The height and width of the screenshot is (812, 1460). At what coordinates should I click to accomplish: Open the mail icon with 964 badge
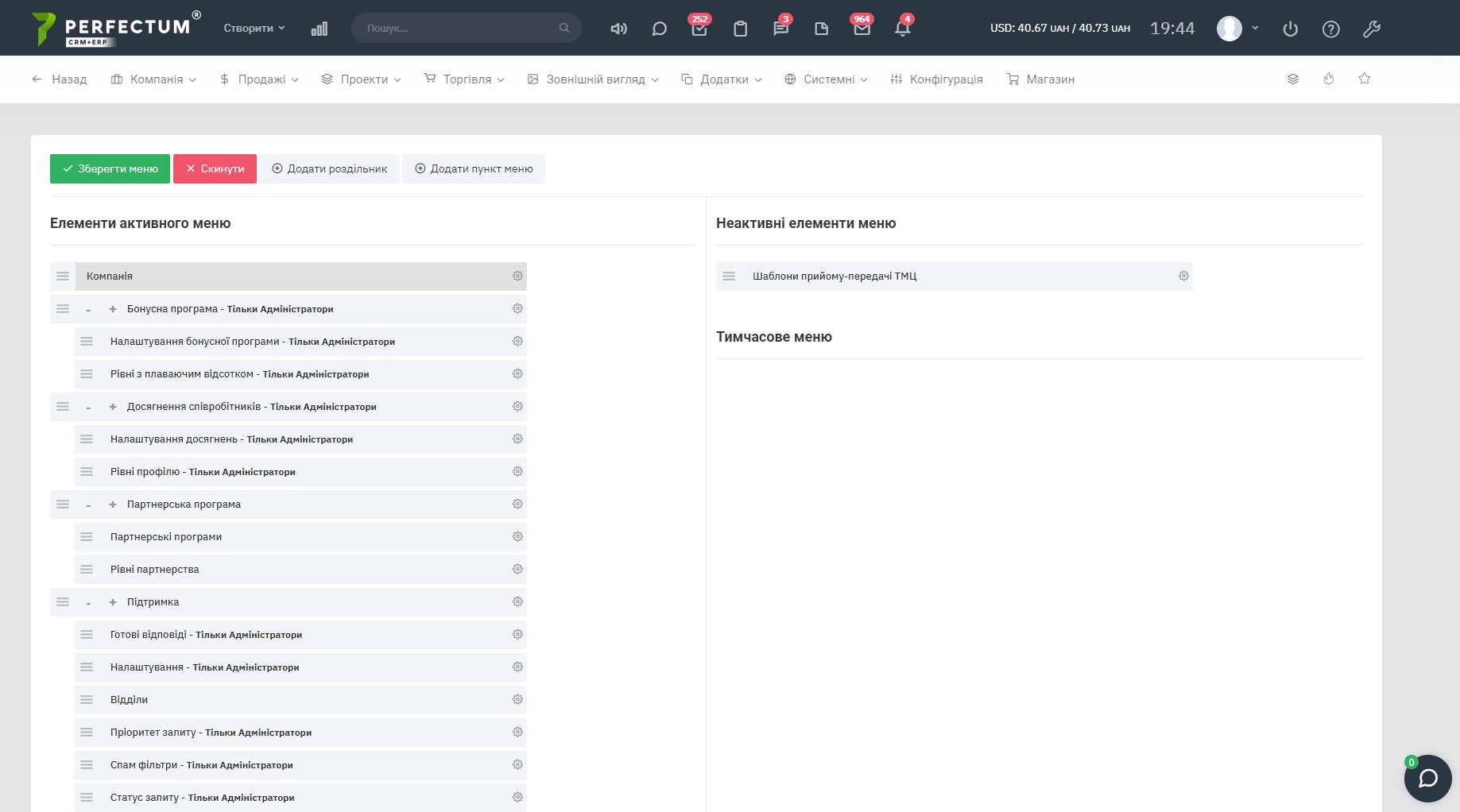click(862, 29)
